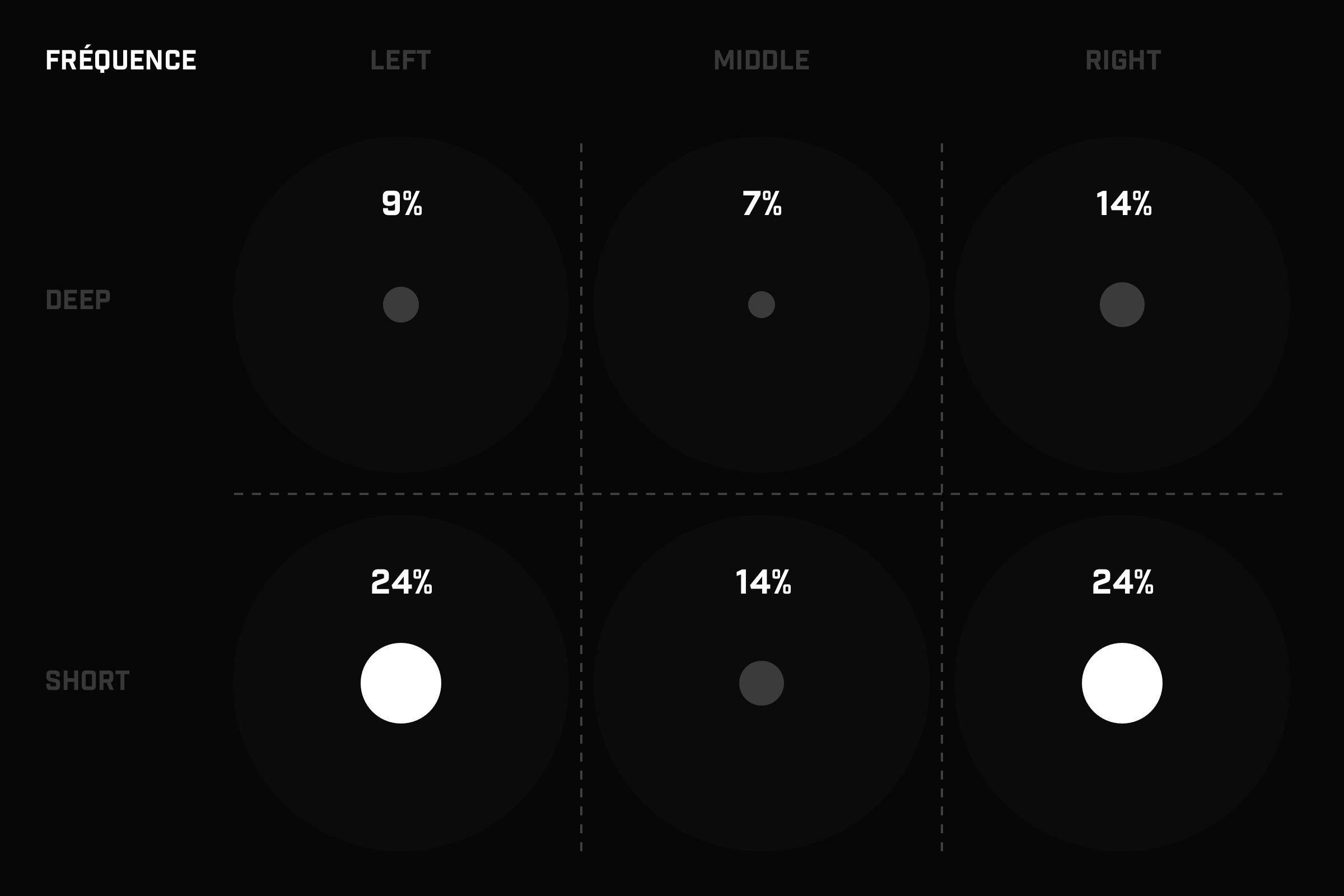
Task: Select the 24% value in short right
Action: (1123, 582)
